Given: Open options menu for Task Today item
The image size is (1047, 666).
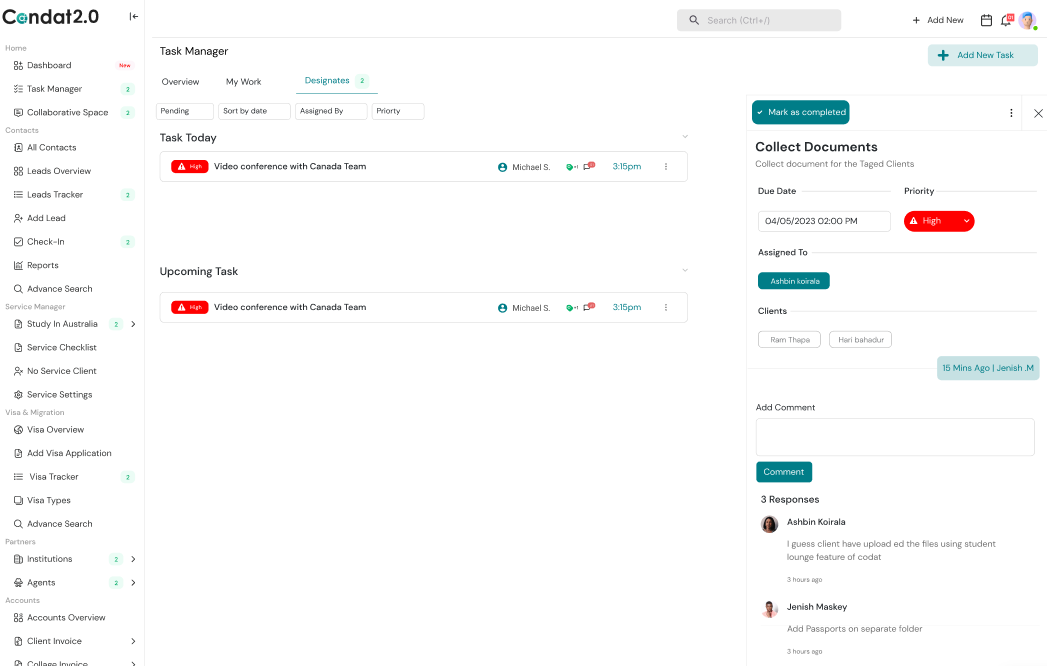Looking at the screenshot, I should click(666, 167).
